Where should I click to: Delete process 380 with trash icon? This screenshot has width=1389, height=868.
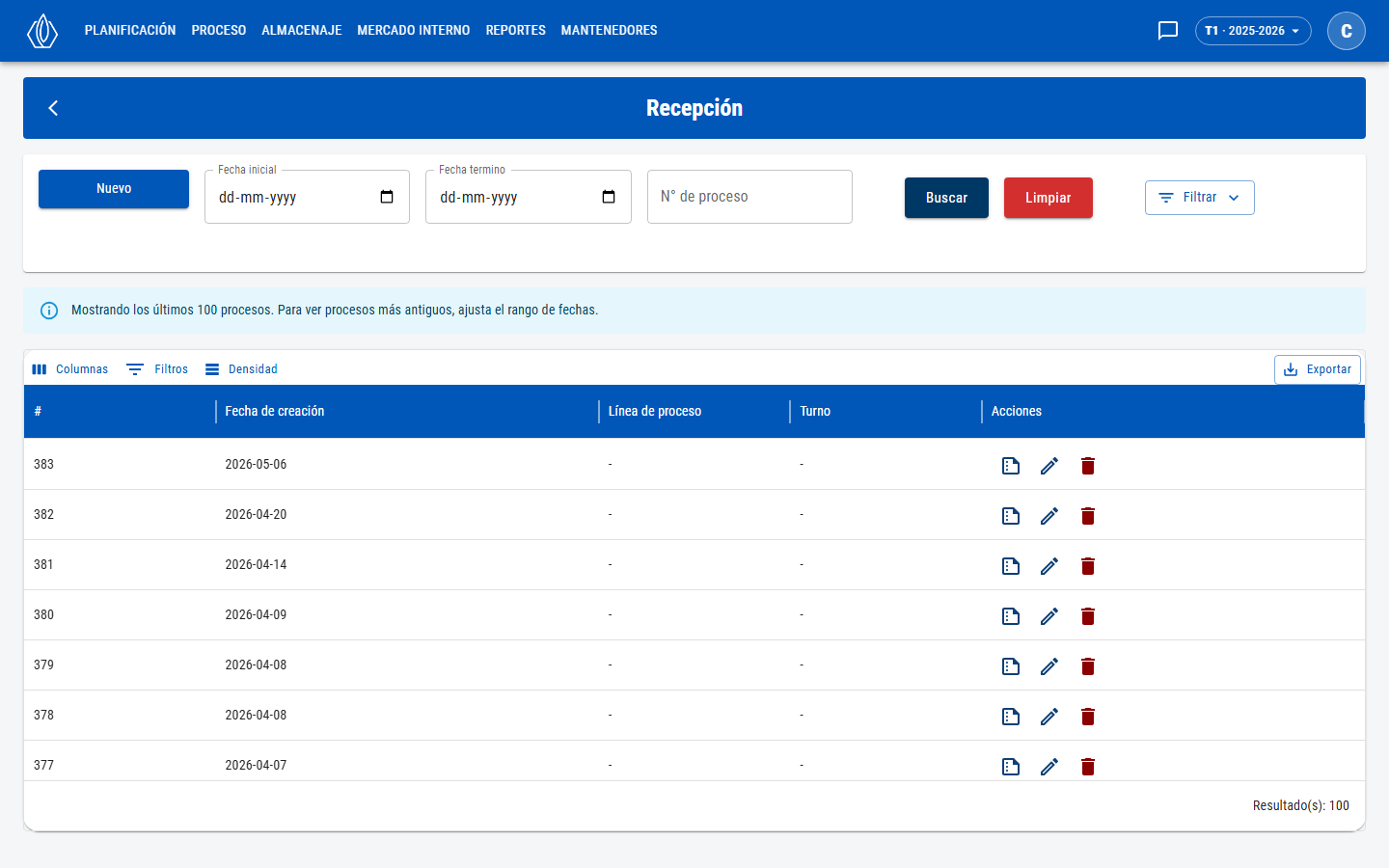(x=1088, y=616)
